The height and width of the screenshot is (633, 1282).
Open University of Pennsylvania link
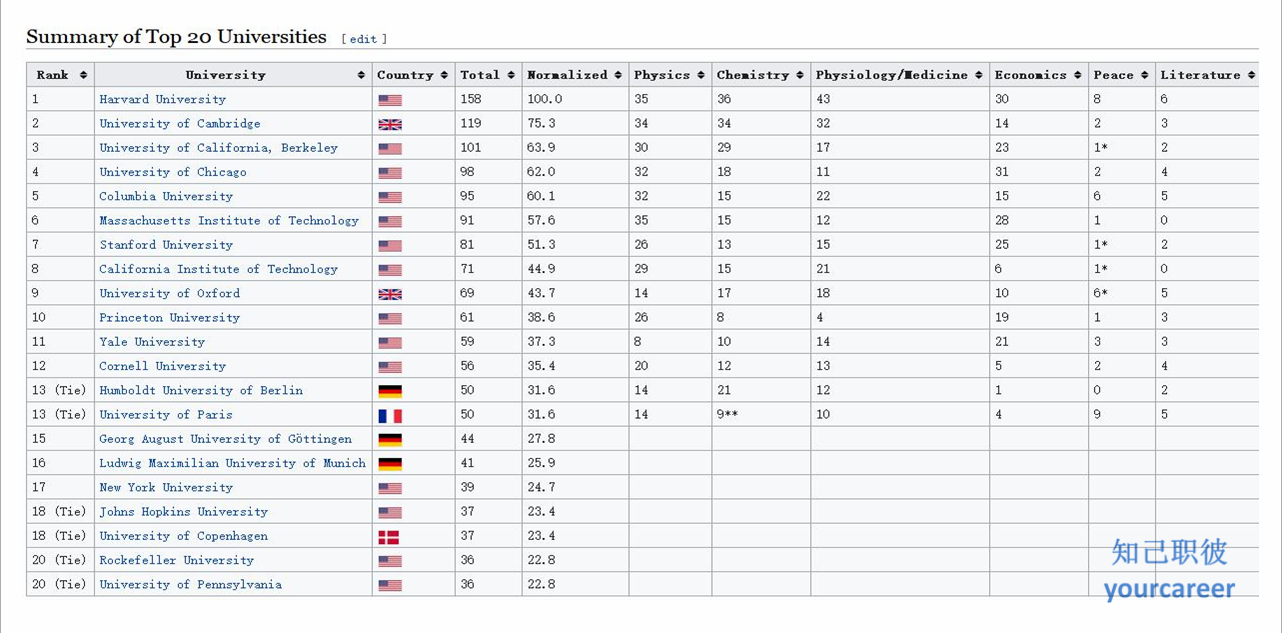point(190,584)
